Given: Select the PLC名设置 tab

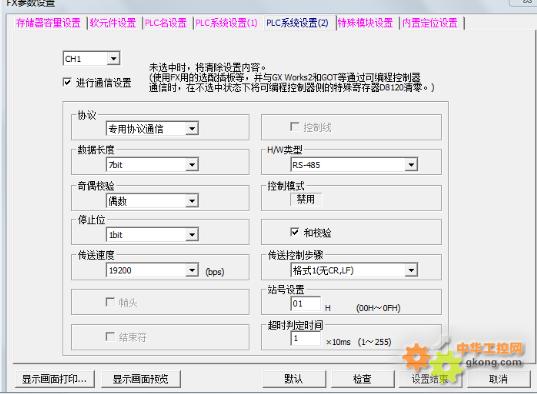Looking at the screenshot, I should coord(165,23).
